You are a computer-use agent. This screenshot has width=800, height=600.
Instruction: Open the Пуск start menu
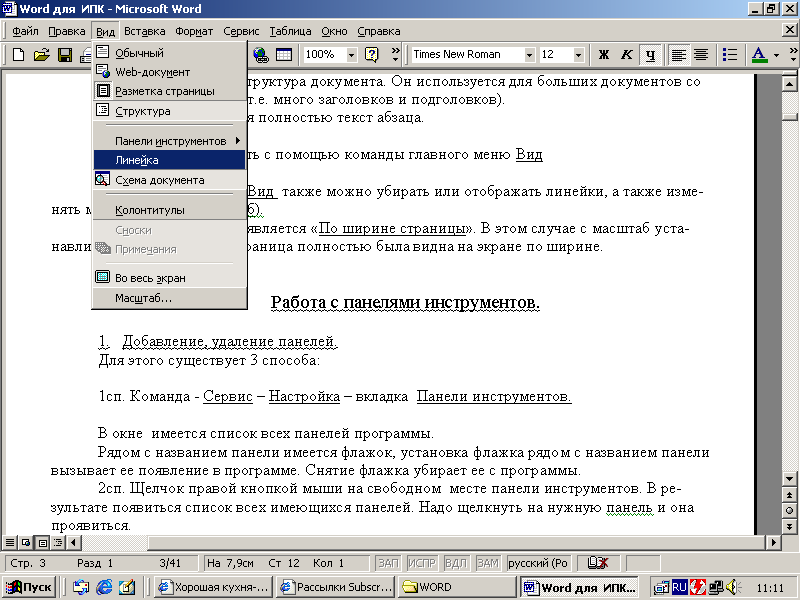(30, 587)
